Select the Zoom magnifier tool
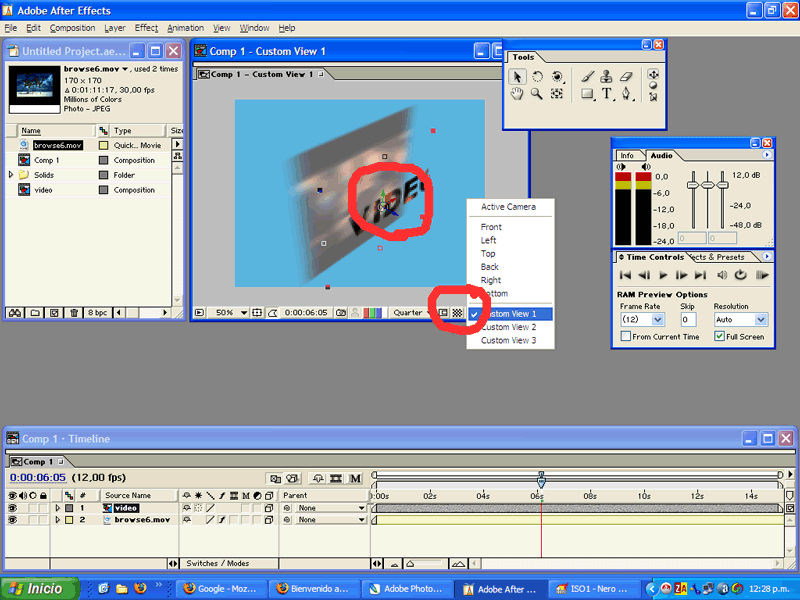The height and width of the screenshot is (600, 800). click(537, 94)
